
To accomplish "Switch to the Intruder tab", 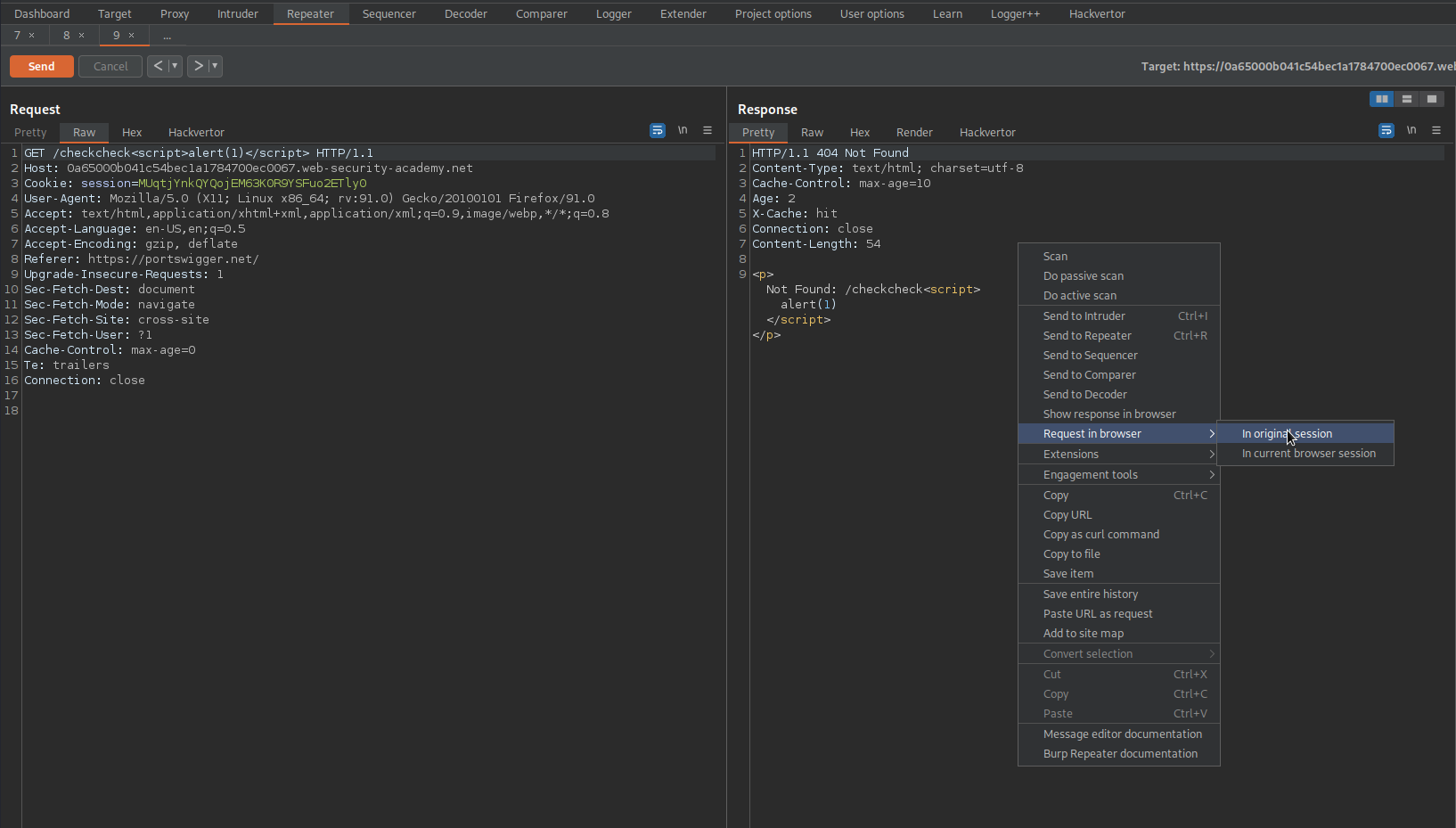I will pos(238,13).
